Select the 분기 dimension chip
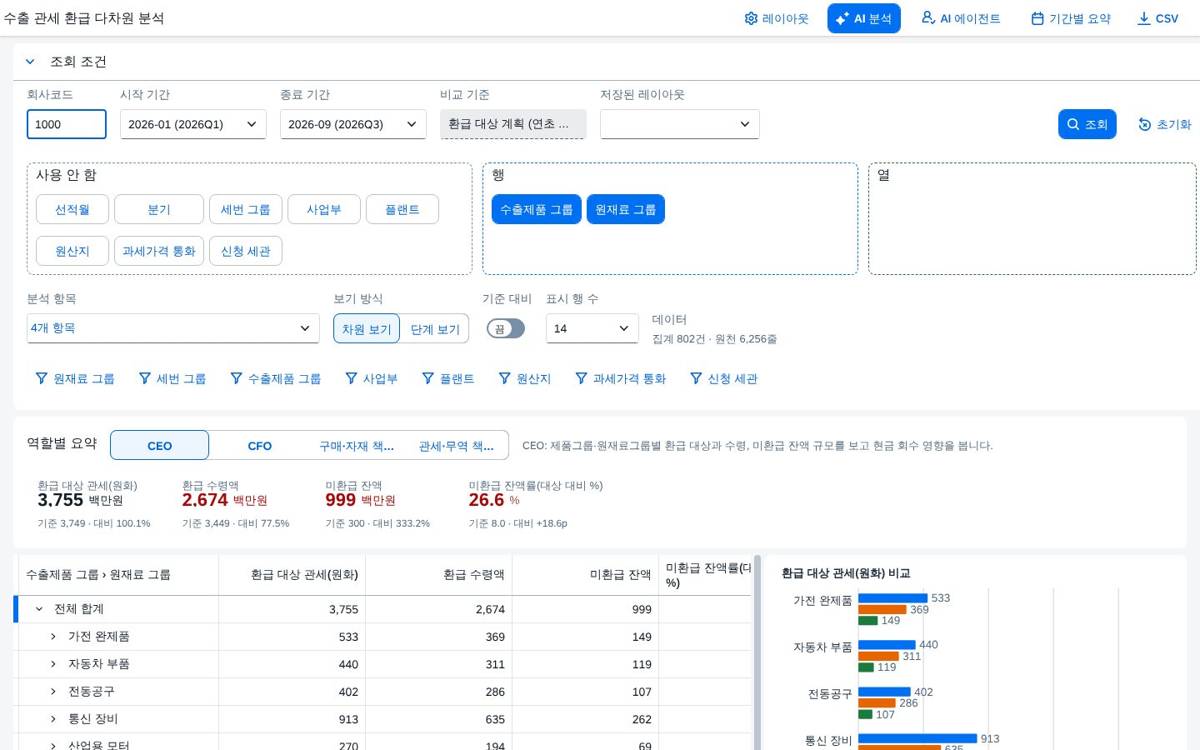Viewport: 1200px width, 750px height. [159, 209]
